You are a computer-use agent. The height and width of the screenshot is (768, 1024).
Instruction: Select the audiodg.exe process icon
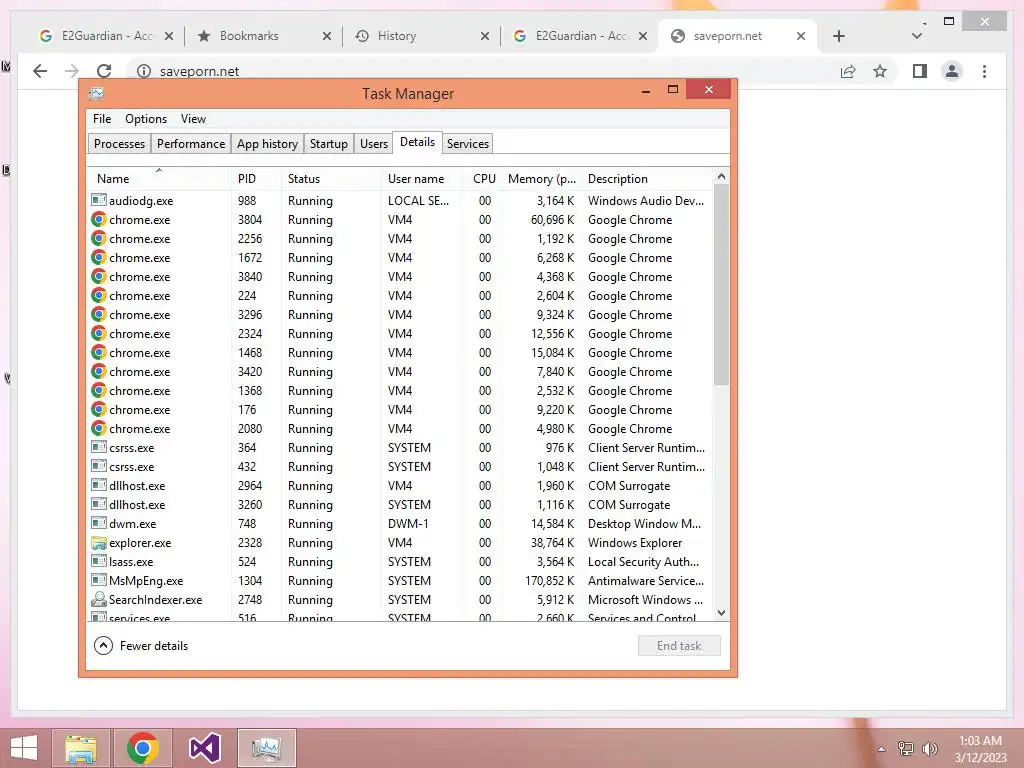pos(99,200)
